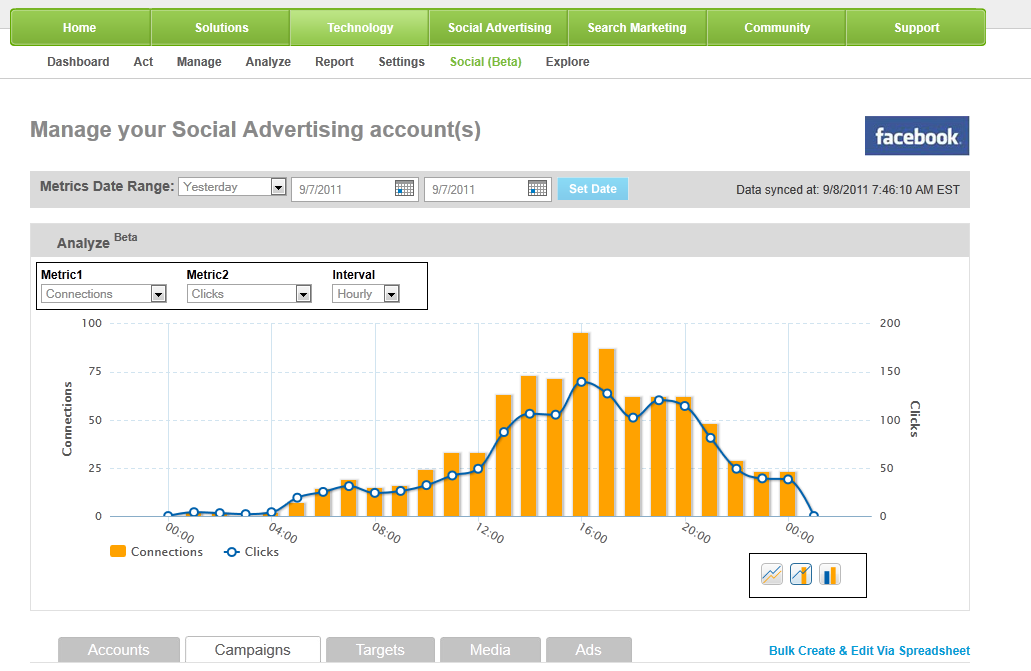Open the start date calendar picker

coord(404,188)
